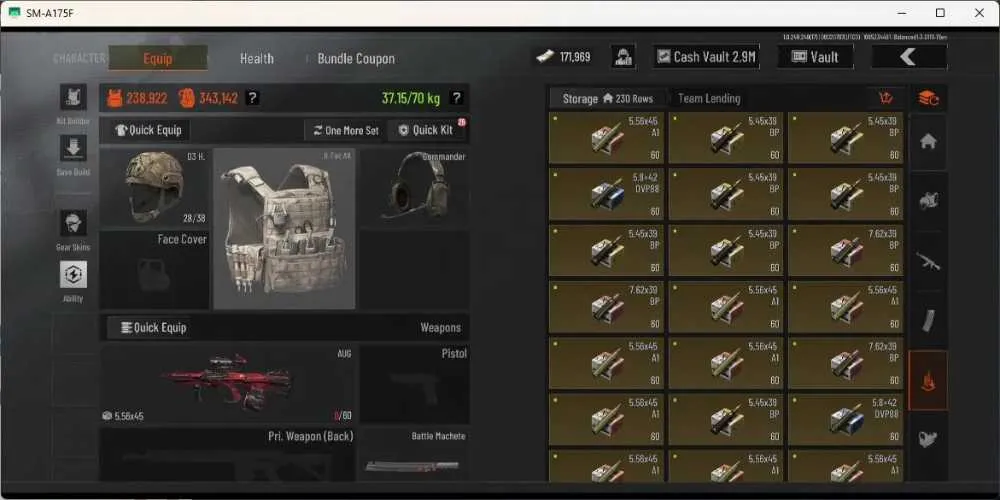Select 5.8x42 DVP88 ammo in second storage row
This screenshot has width=1000, height=500.
[606, 195]
